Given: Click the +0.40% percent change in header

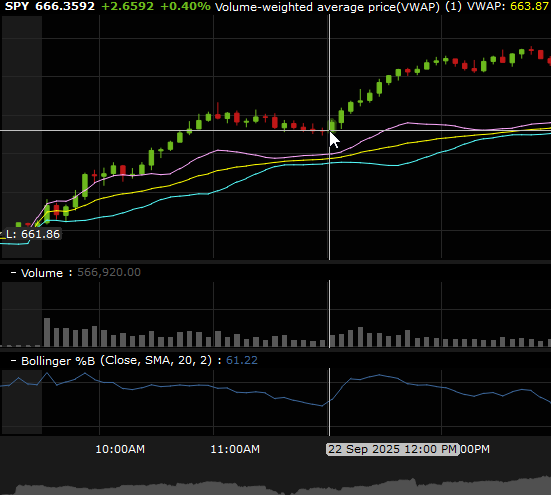Looking at the screenshot, I should point(185,6).
